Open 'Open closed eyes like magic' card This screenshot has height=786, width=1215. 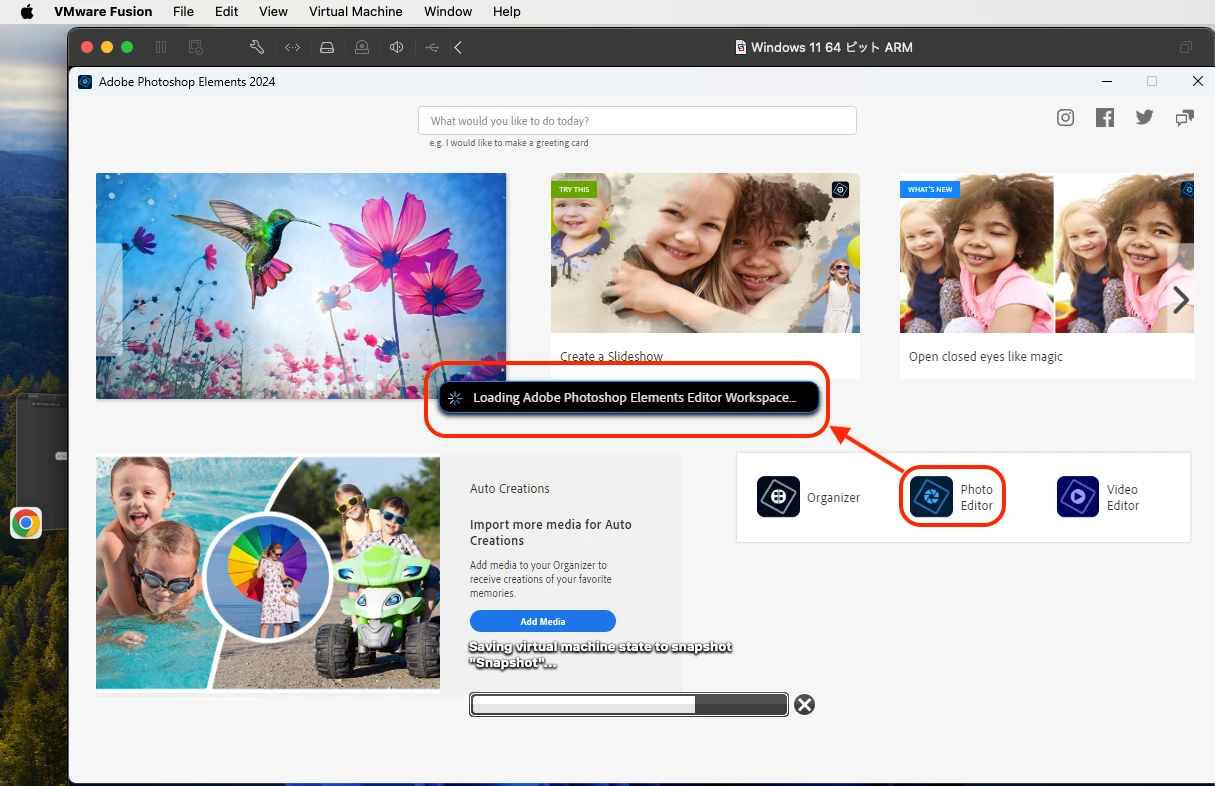point(1047,276)
